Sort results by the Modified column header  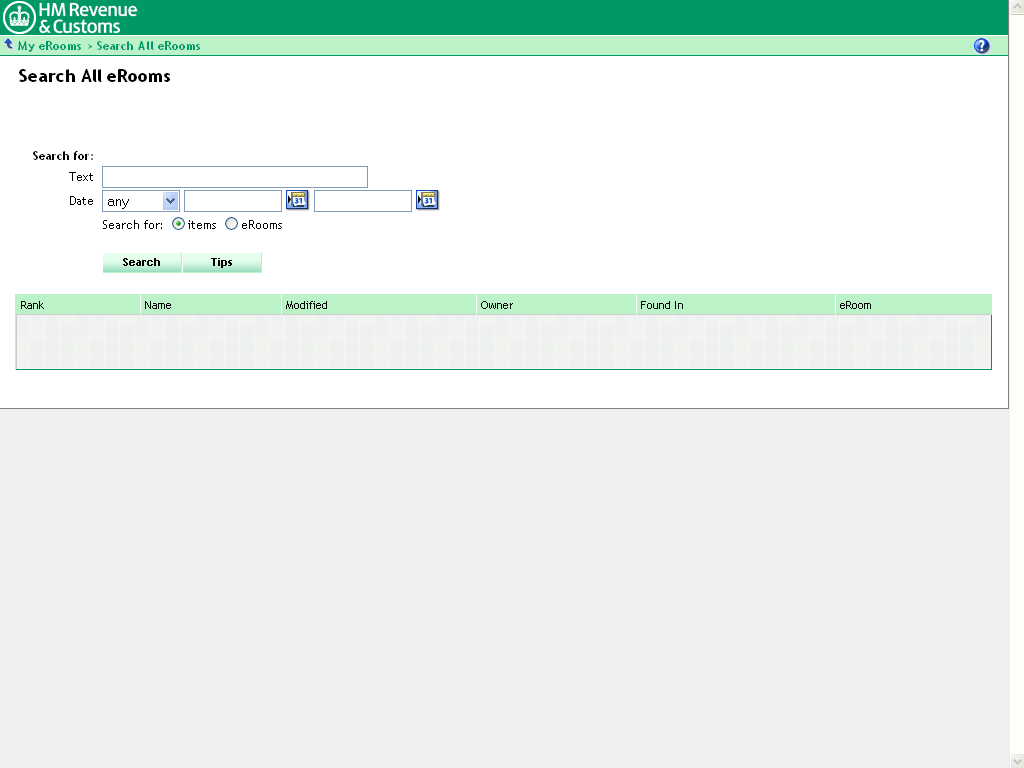click(306, 305)
